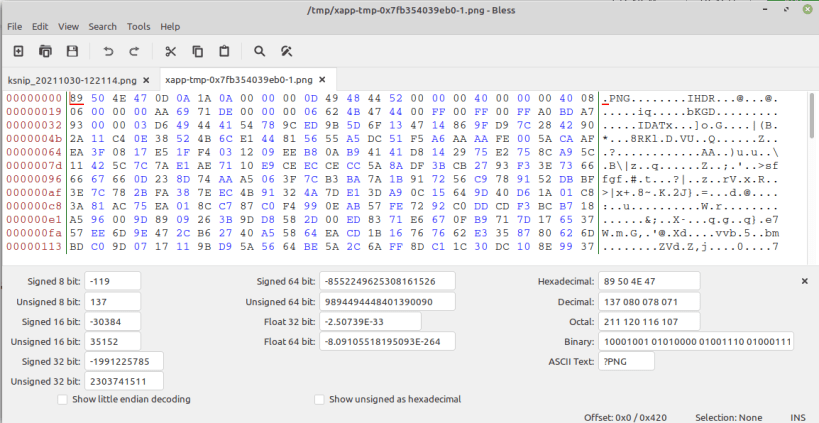Close the xapp-tmp-0x7fb354039eb0-1.png tab

(322, 80)
